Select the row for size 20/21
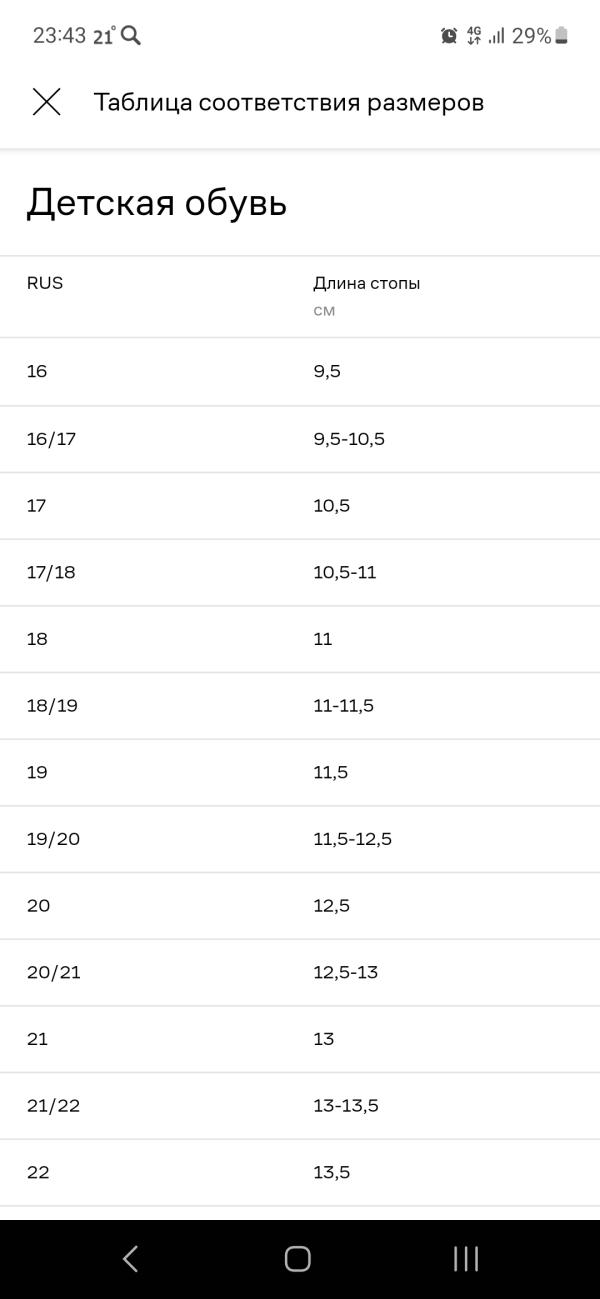Viewport: 600px width, 1299px height. click(300, 972)
